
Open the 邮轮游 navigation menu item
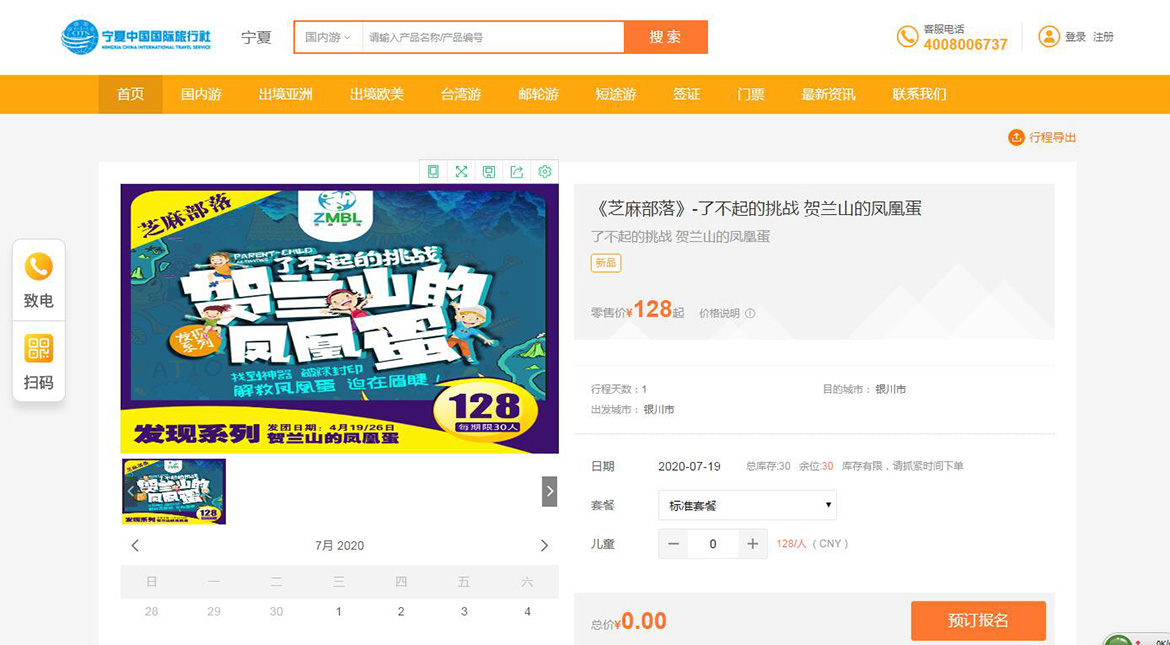click(538, 95)
